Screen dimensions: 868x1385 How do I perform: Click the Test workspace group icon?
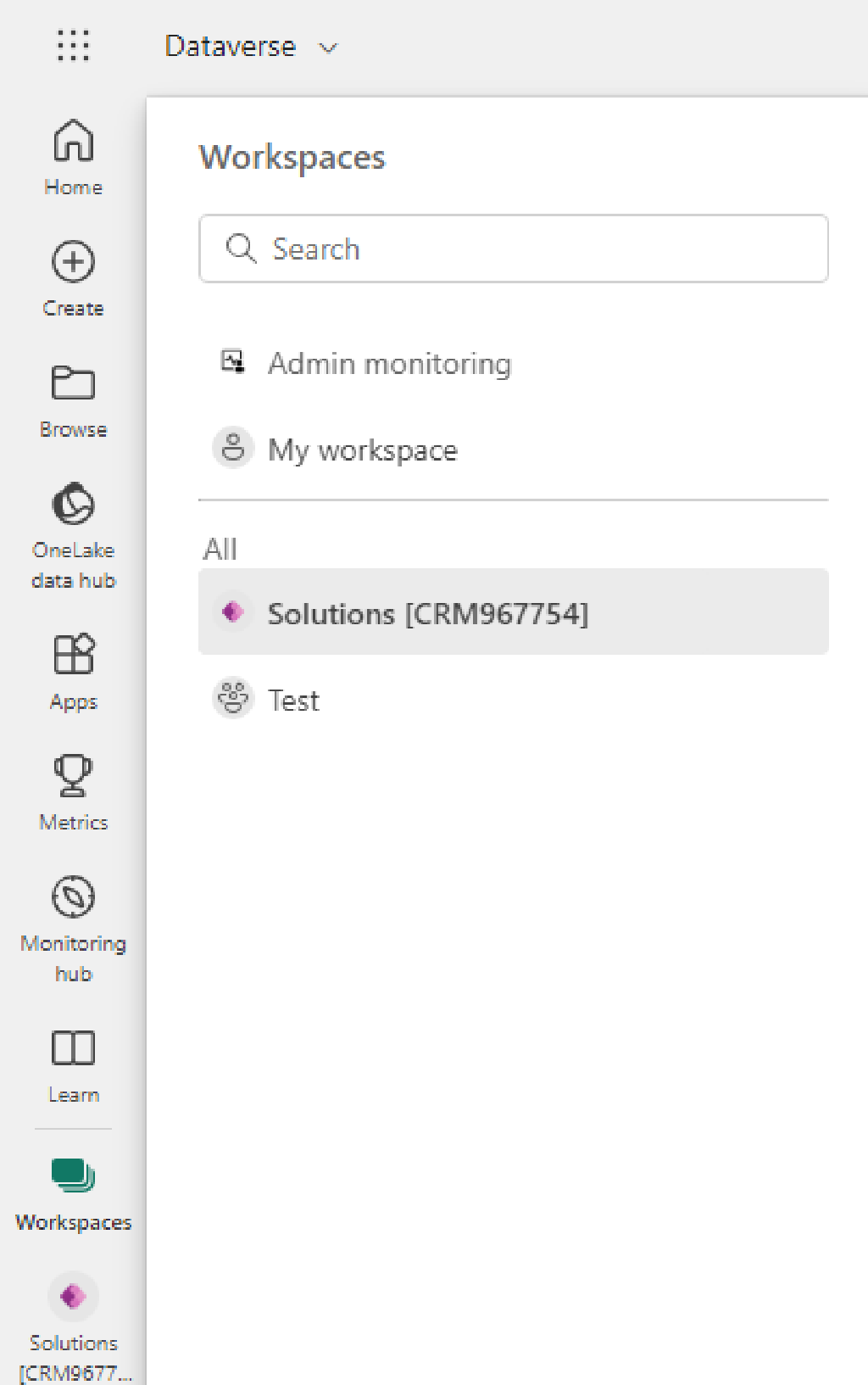coord(232,700)
